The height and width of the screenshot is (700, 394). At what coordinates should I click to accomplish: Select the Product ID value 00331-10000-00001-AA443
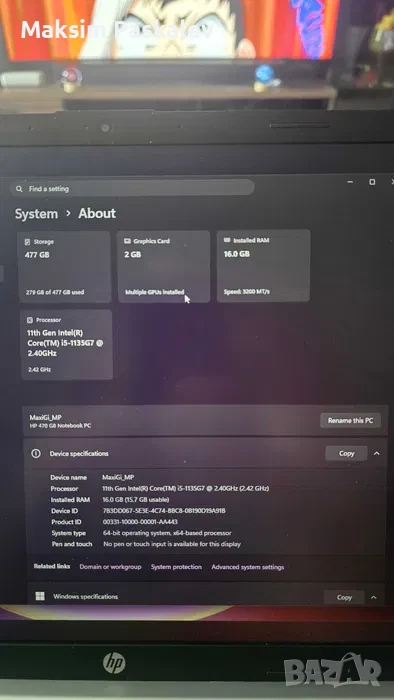tap(141, 522)
